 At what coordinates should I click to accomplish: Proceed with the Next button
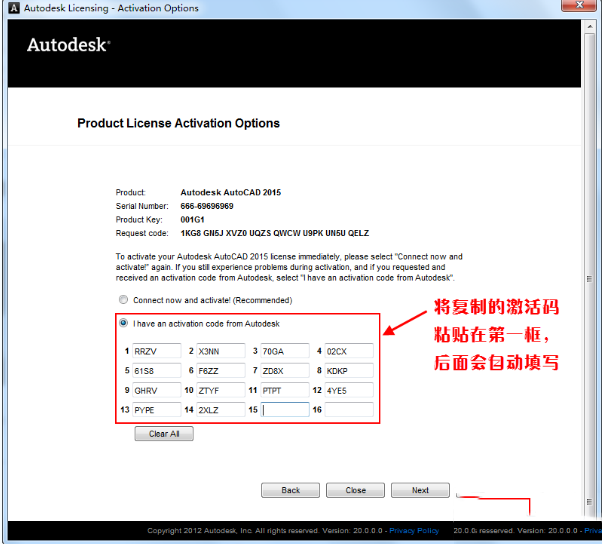(420, 490)
